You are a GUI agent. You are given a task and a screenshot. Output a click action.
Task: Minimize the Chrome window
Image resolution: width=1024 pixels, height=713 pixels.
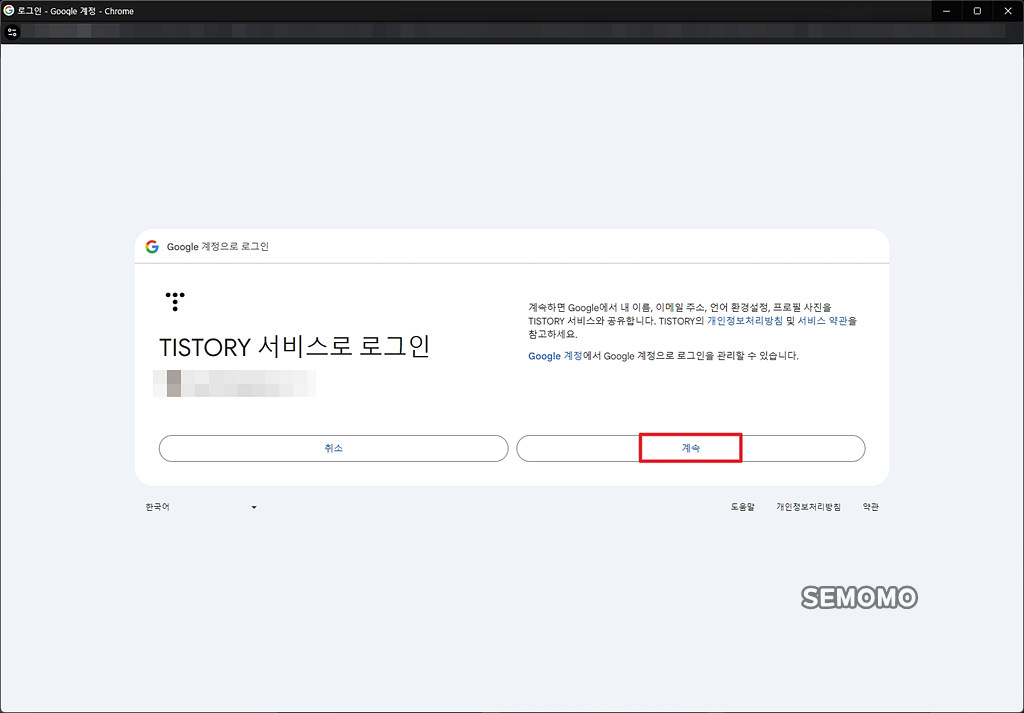point(947,10)
